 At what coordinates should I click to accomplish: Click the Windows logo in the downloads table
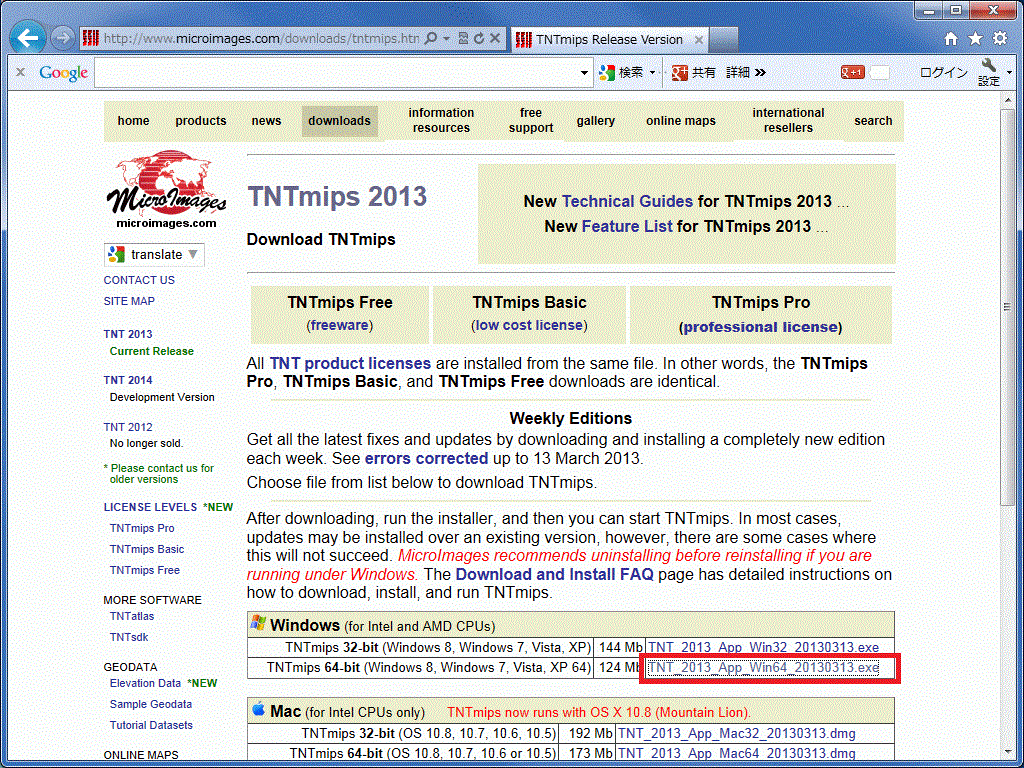[258, 623]
